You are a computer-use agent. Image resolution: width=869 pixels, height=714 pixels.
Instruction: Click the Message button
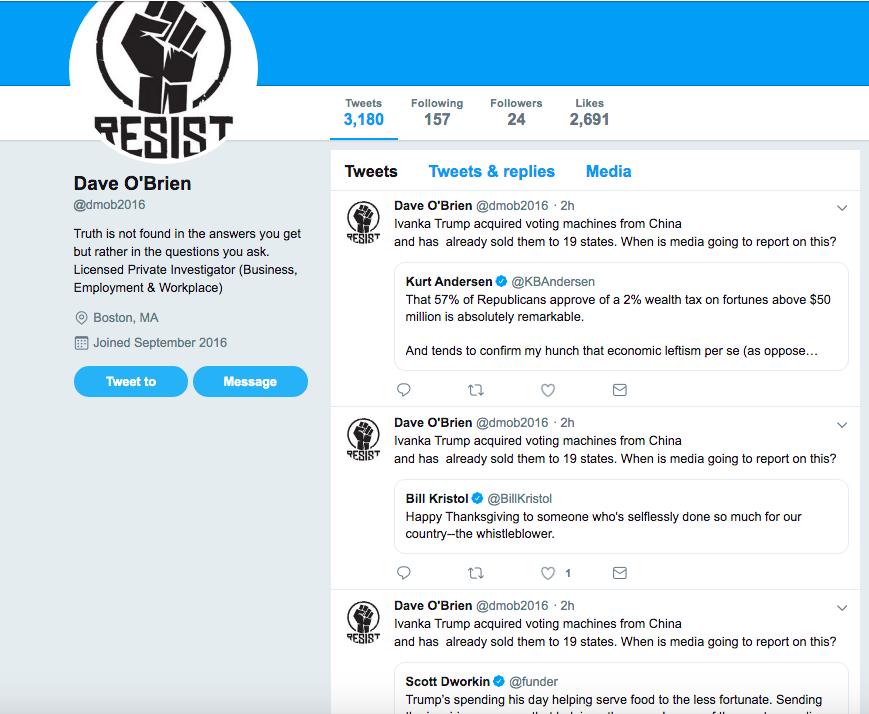(x=251, y=381)
